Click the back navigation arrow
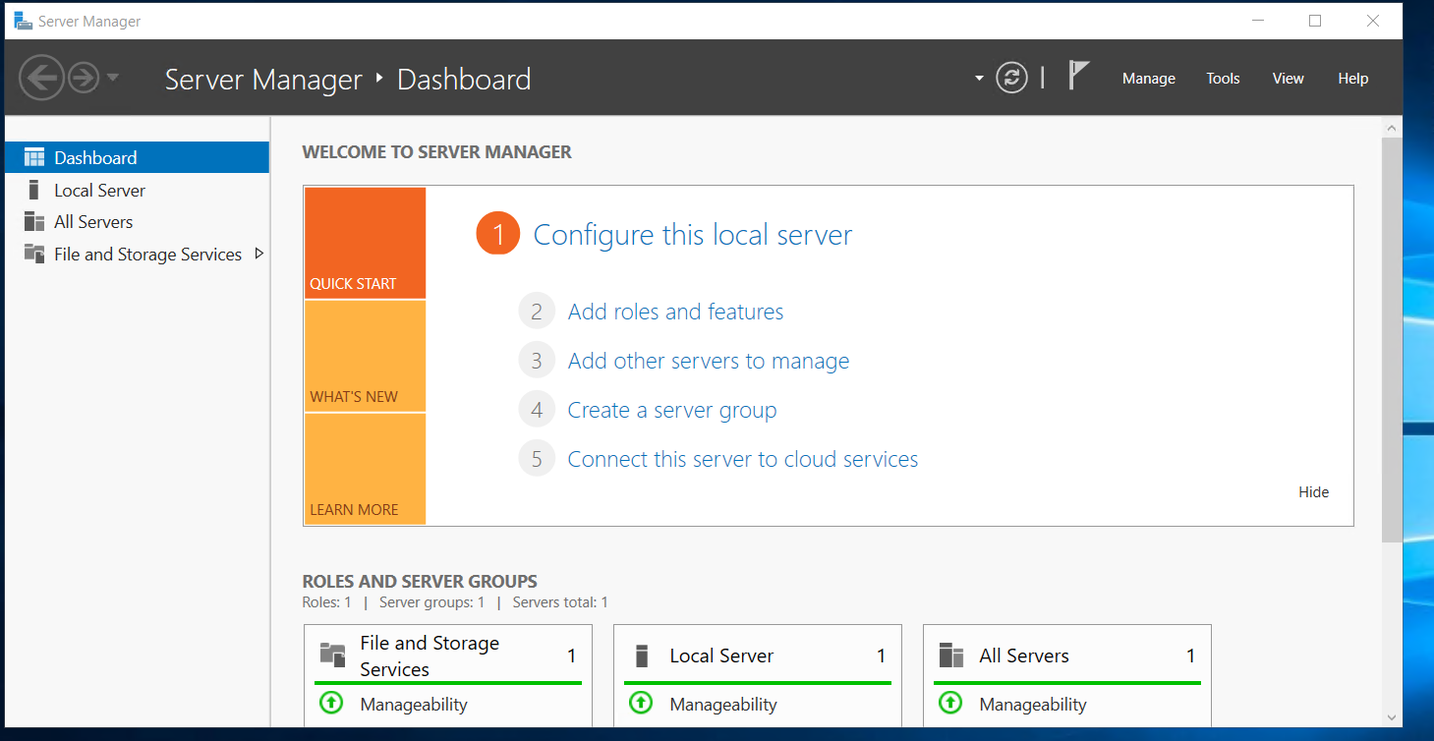This screenshot has width=1434, height=741. 42,77
